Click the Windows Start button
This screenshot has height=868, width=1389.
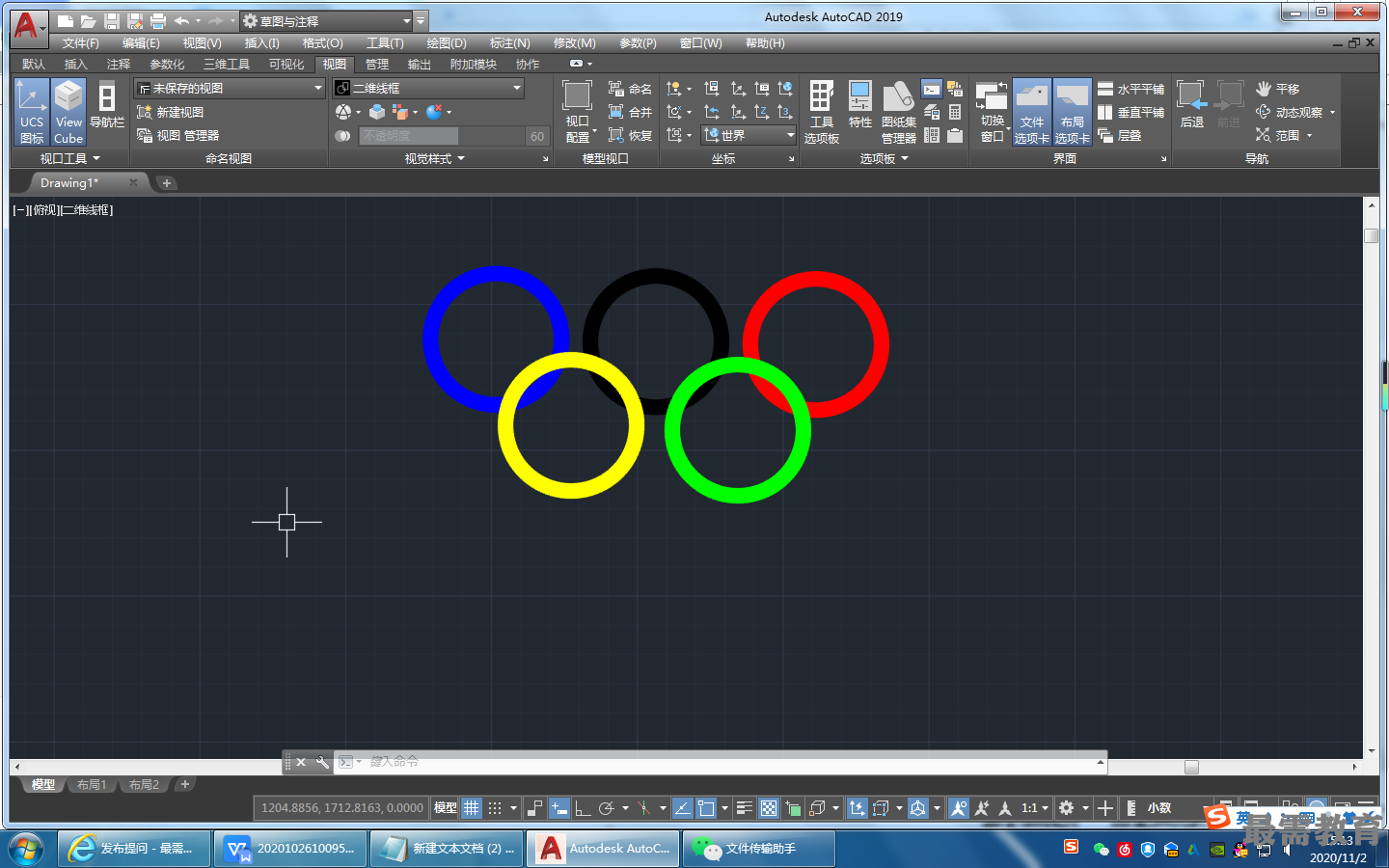click(26, 849)
